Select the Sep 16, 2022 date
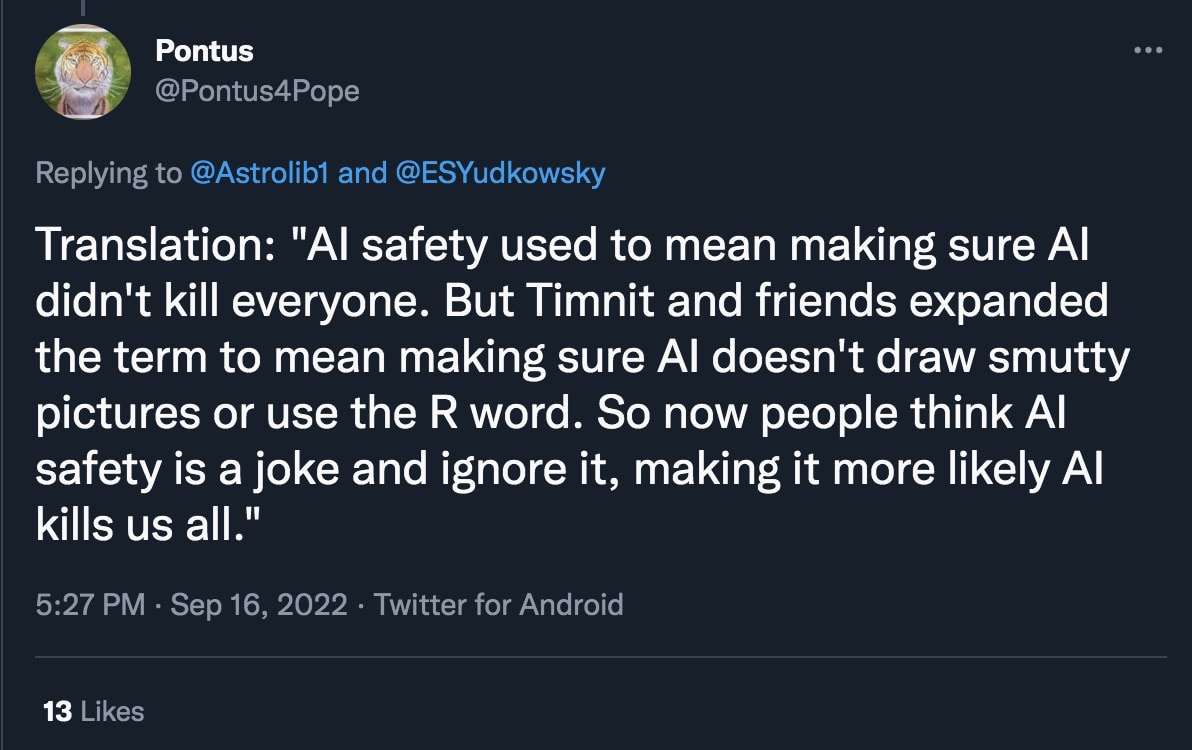 point(259,604)
